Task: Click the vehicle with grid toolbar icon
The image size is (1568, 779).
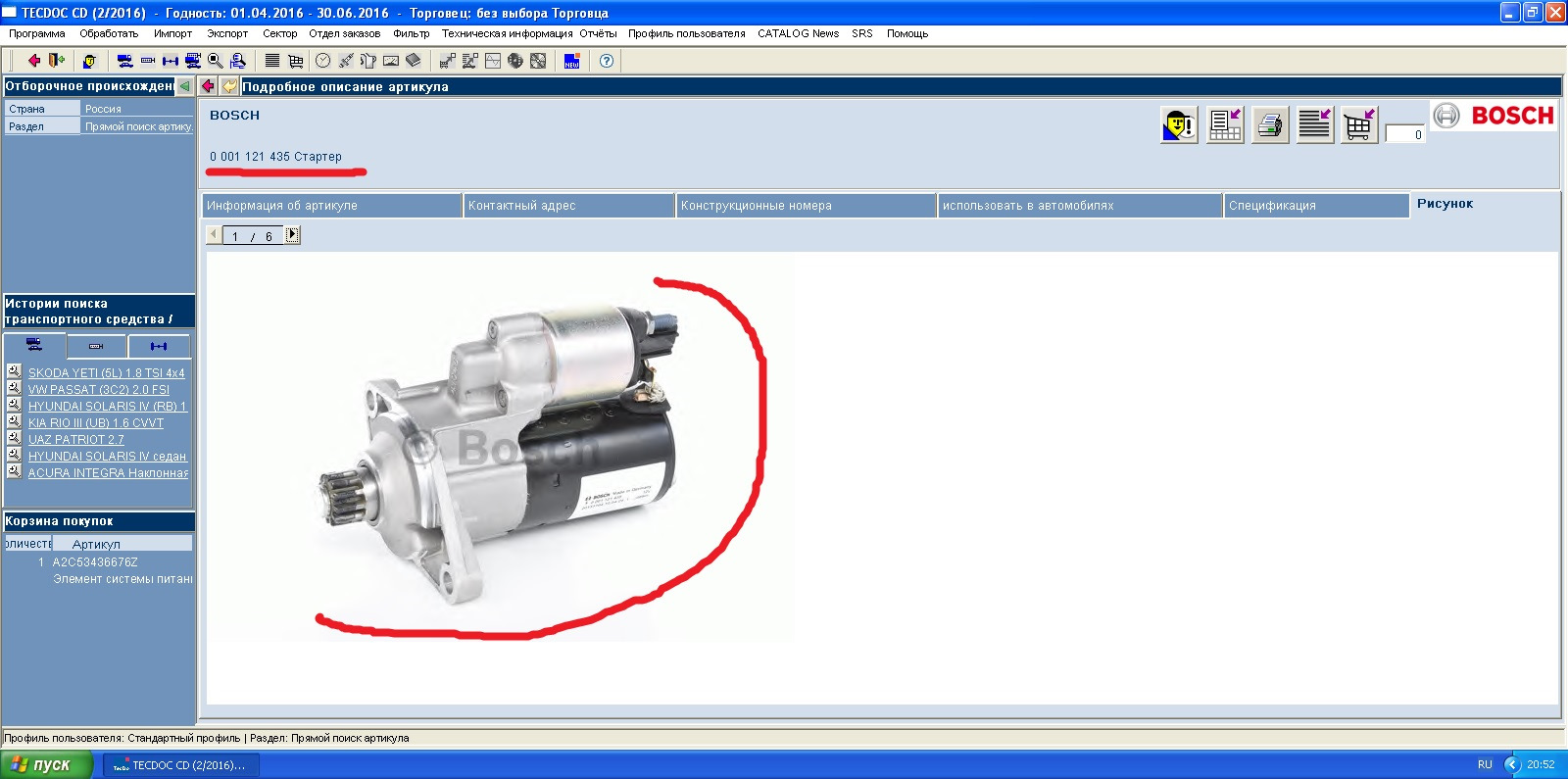Action: tap(193, 61)
